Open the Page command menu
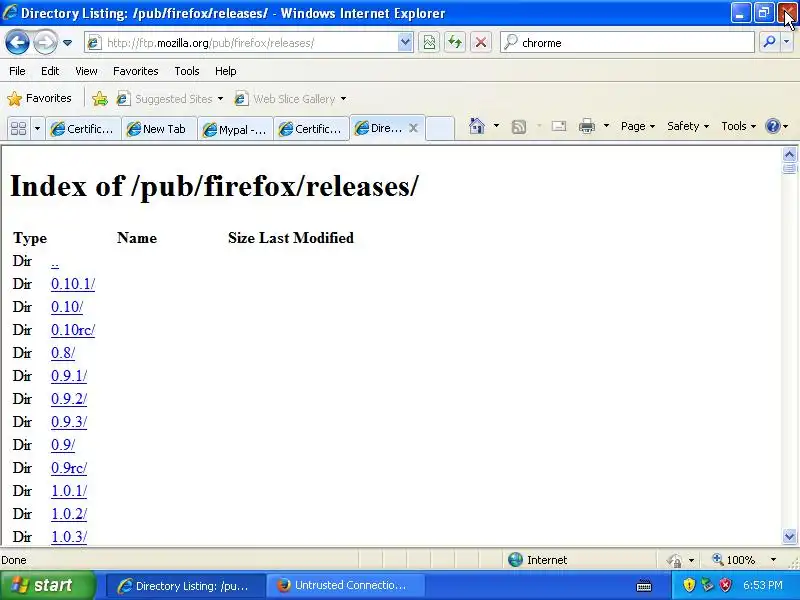This screenshot has width=800, height=600. pyautogui.click(x=638, y=126)
